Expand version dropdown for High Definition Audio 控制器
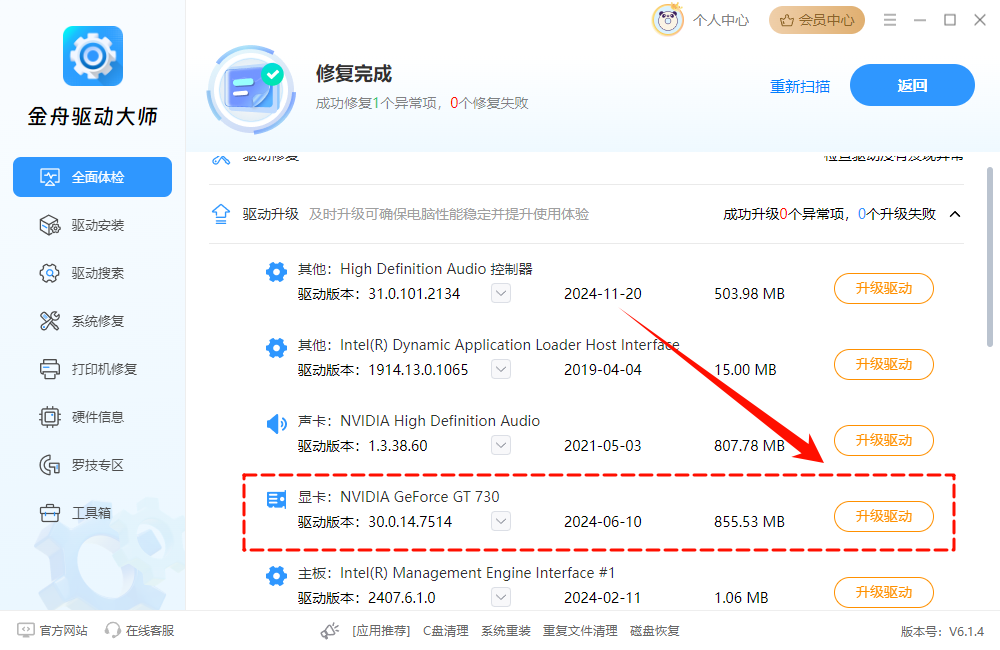The image size is (1000, 650). coord(500,293)
